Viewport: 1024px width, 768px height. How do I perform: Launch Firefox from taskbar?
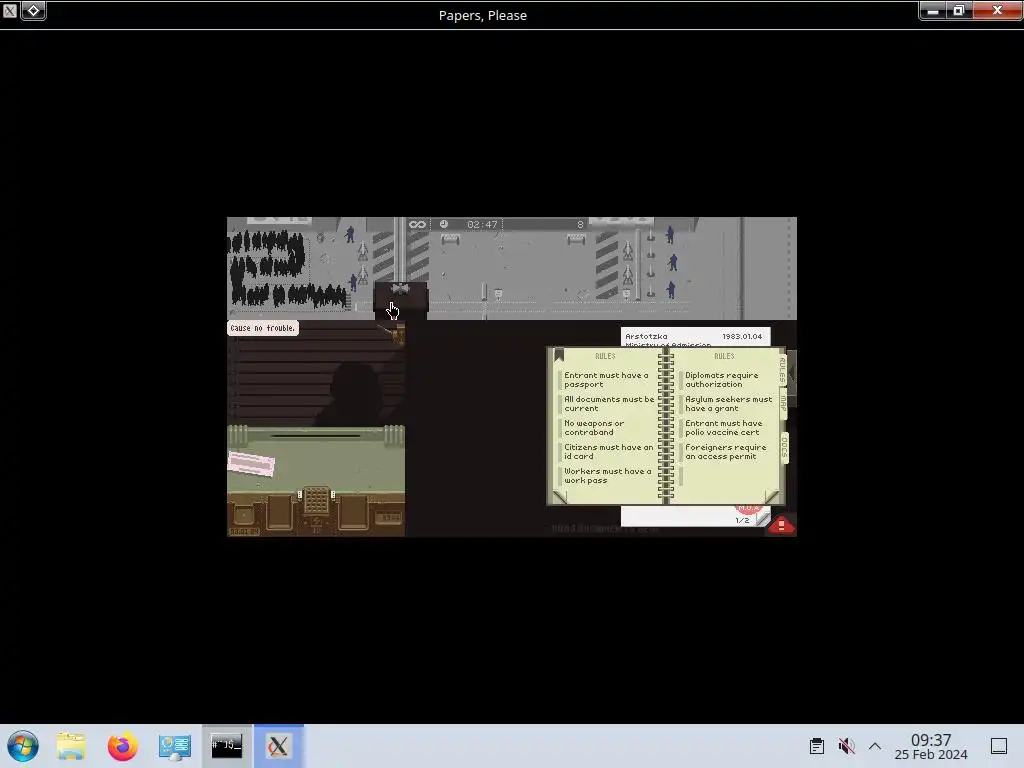click(123, 746)
